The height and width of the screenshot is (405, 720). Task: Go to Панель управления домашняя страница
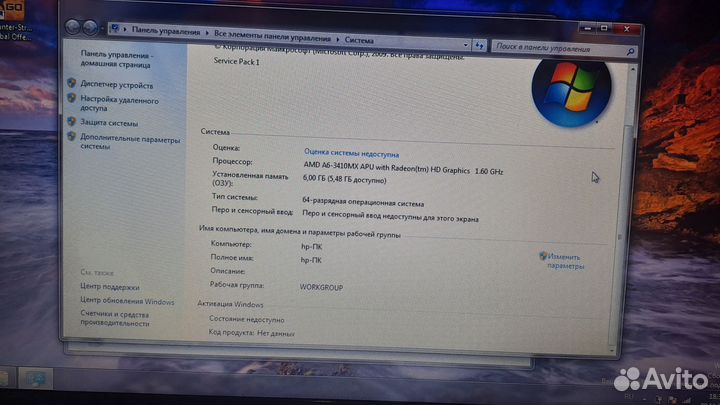click(x=115, y=60)
